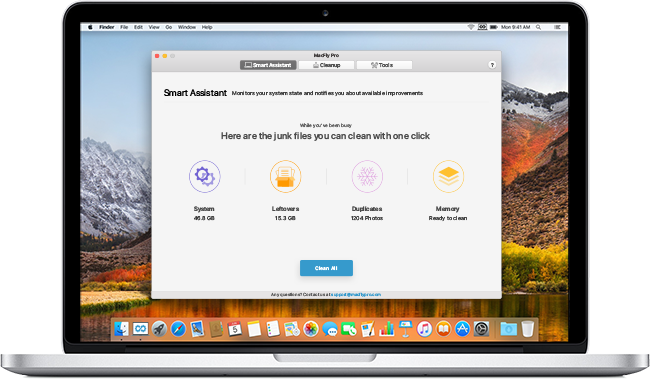Screen dimensions: 650x380
Task: Click the Wi-Fi status icon
Action: (x=471, y=27)
